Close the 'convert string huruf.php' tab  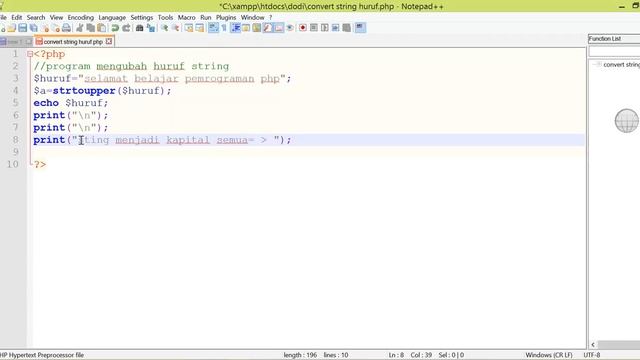[109, 41]
